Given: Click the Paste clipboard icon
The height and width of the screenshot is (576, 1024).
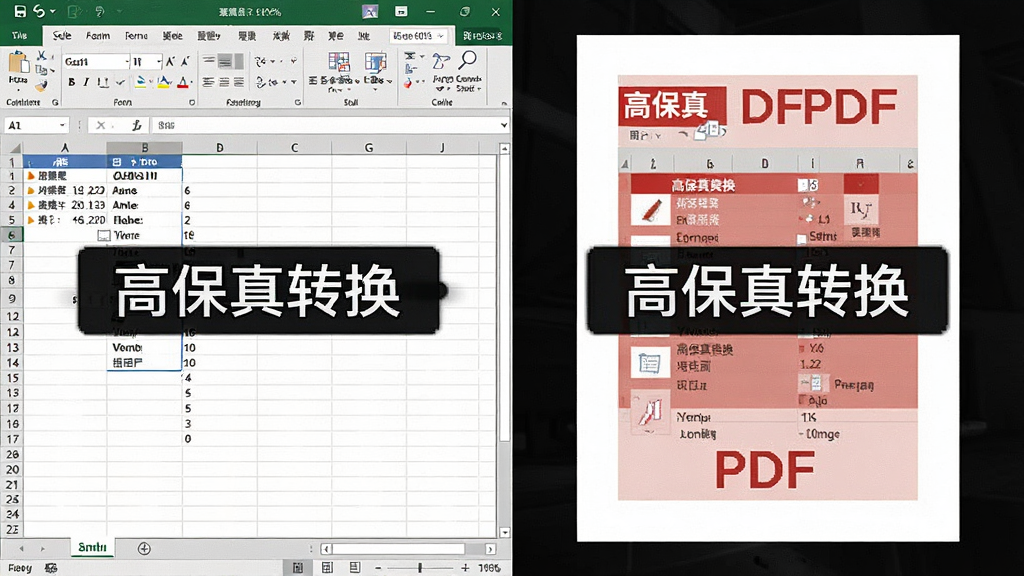Looking at the screenshot, I should (18, 64).
